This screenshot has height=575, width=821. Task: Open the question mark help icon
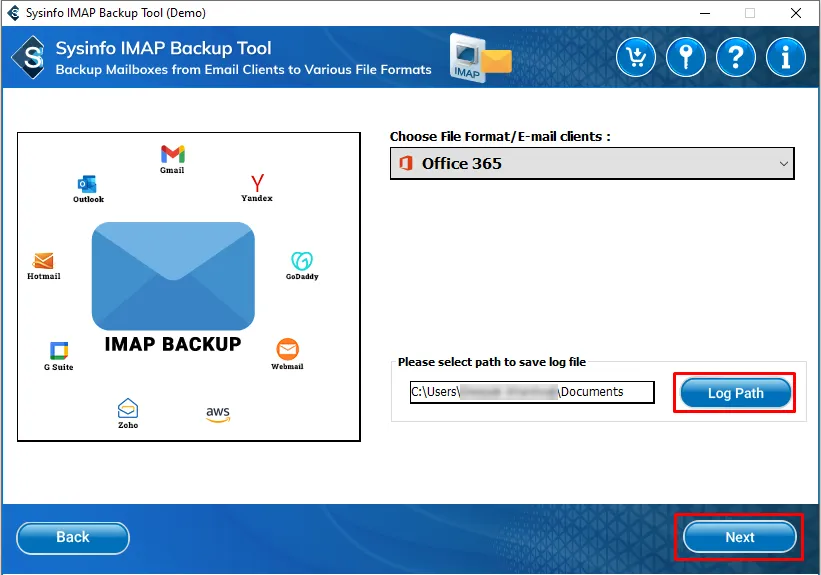736,57
